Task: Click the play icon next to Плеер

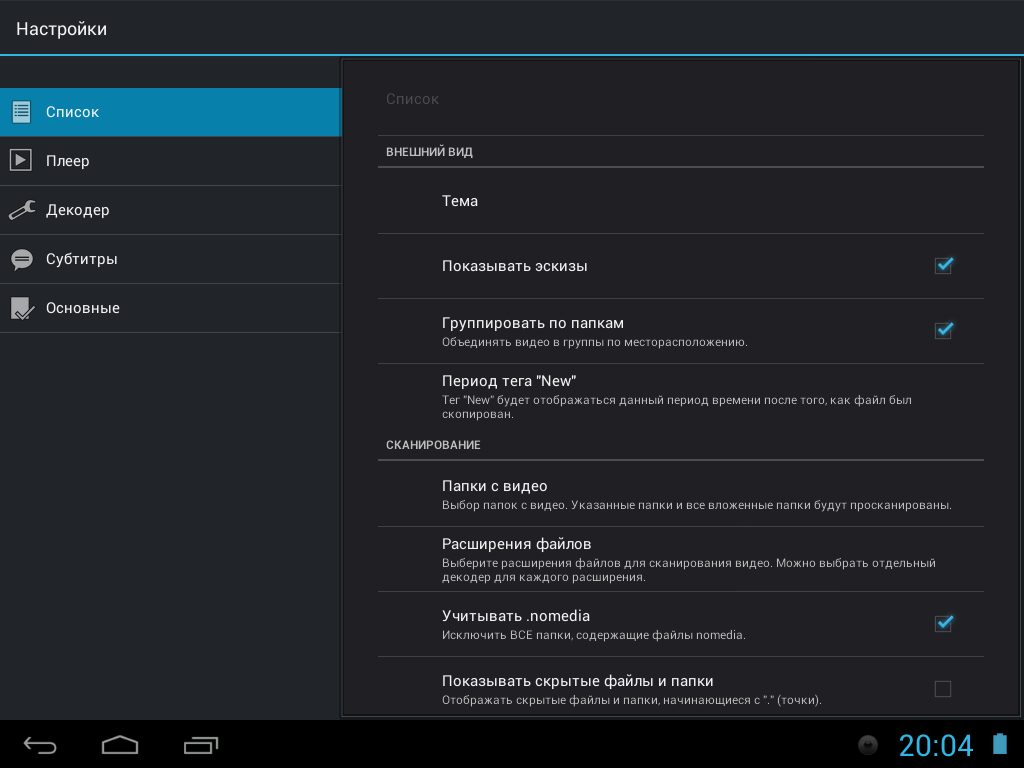Action: click(x=21, y=161)
